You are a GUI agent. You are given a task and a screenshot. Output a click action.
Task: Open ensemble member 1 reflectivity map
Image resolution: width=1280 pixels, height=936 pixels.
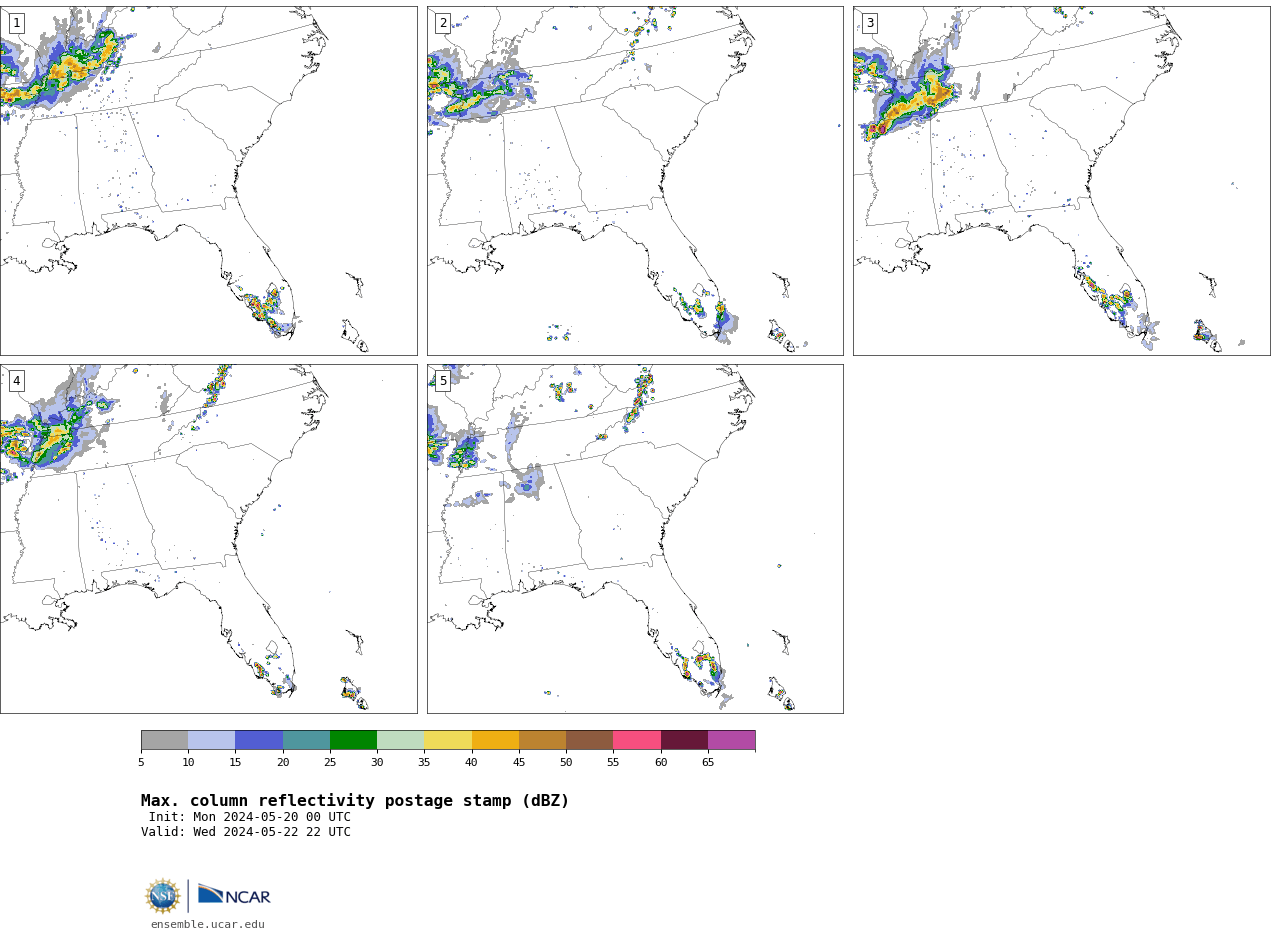click(208, 180)
